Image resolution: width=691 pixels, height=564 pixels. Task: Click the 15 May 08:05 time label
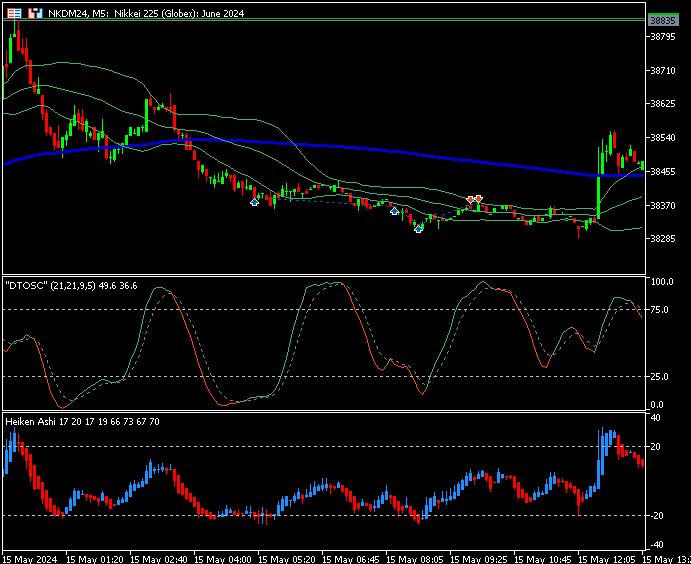pos(416,559)
